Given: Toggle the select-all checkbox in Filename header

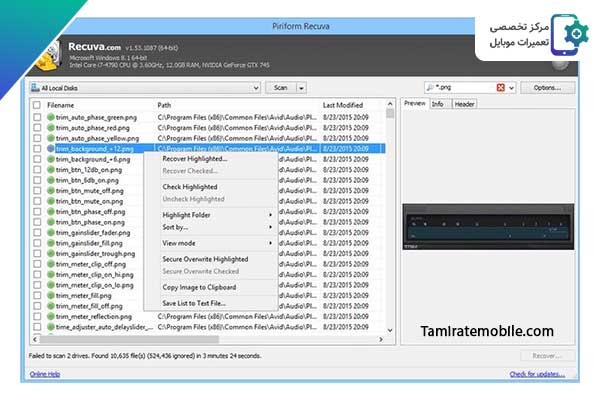Looking at the screenshot, I should click(37, 105).
